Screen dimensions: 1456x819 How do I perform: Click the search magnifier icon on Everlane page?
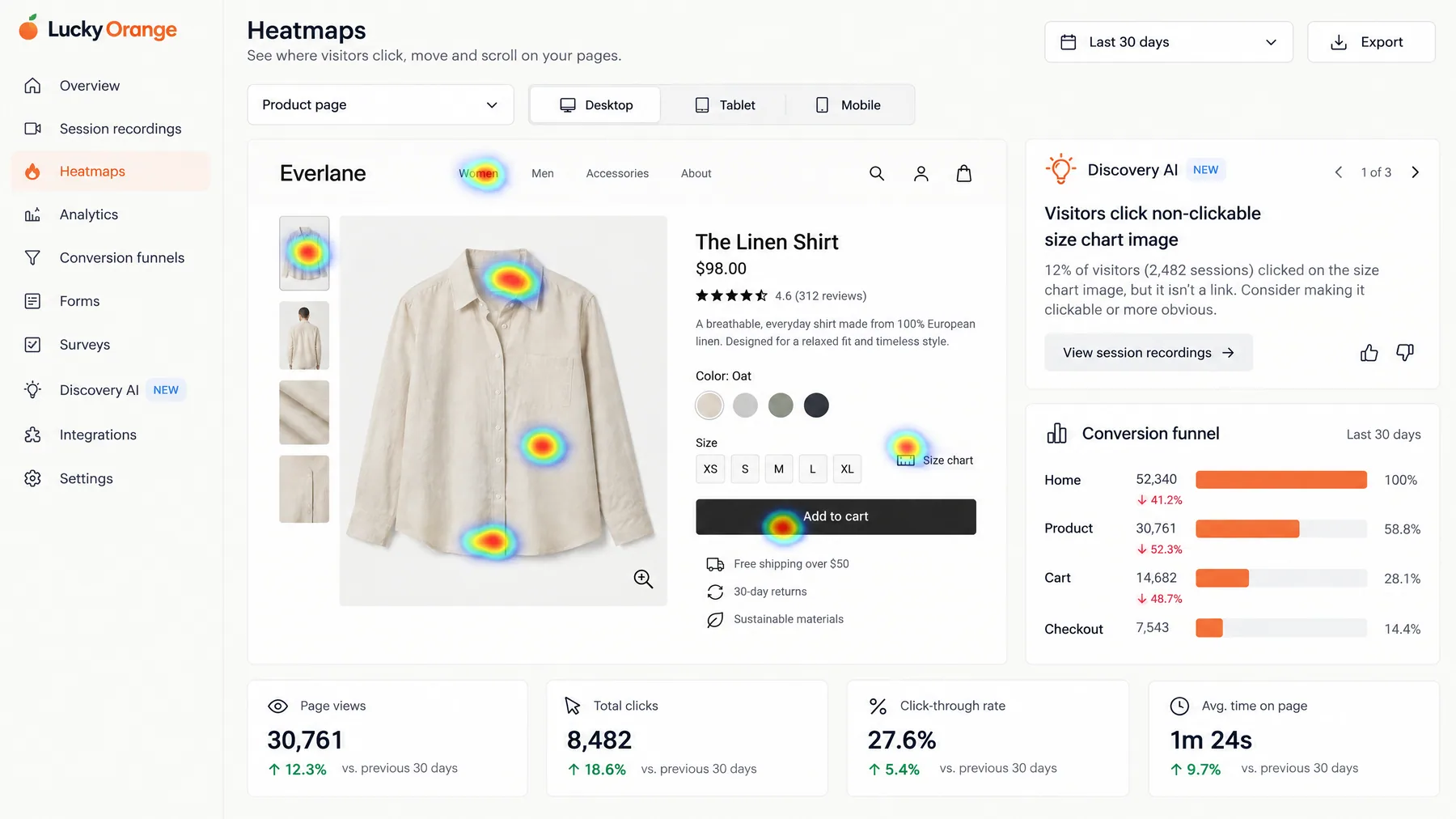tap(877, 173)
